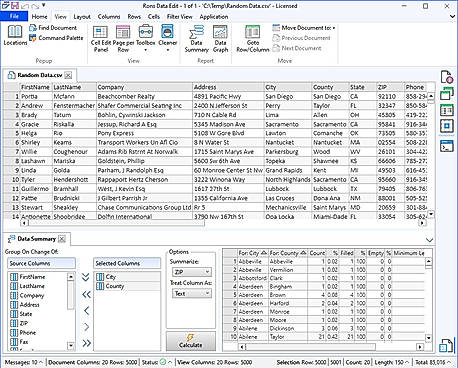Expand the Total status bar item

(x=433, y=362)
